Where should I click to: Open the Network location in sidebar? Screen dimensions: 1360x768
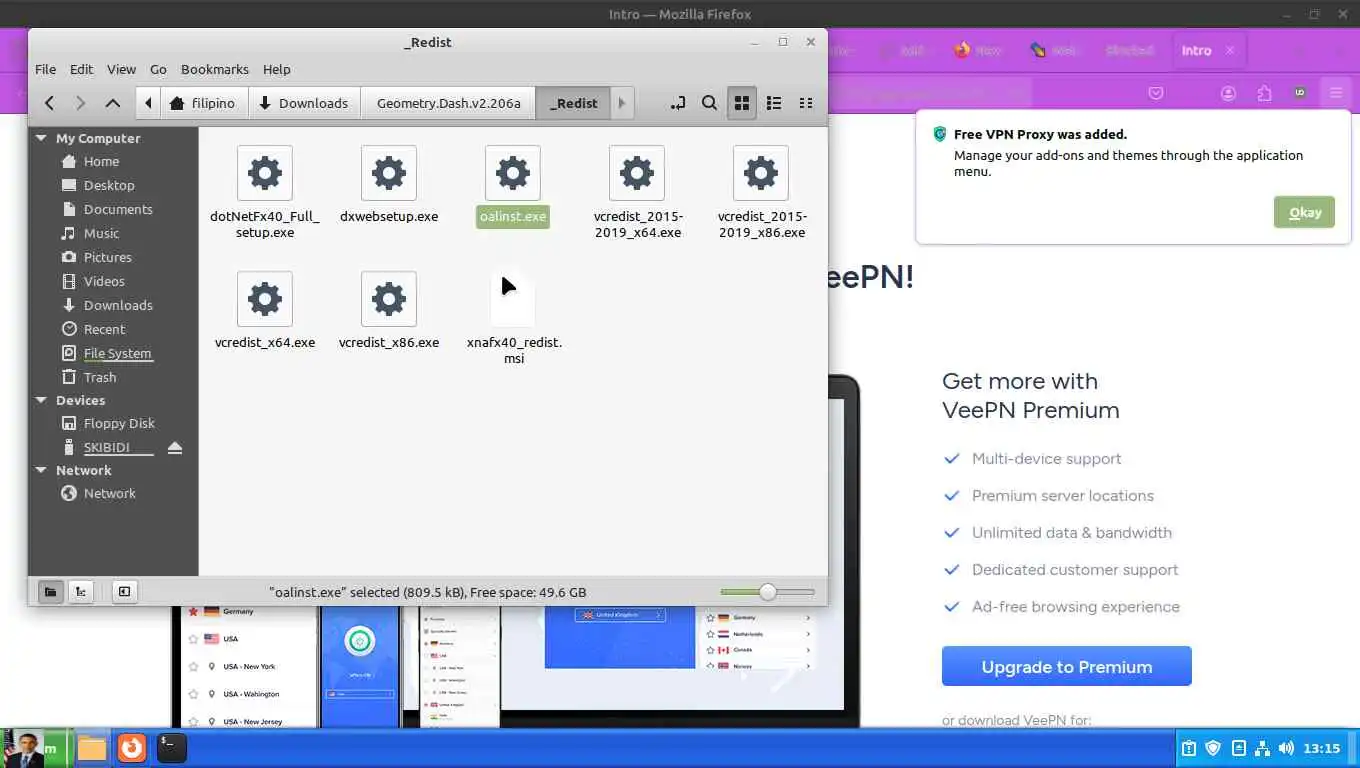[109, 493]
